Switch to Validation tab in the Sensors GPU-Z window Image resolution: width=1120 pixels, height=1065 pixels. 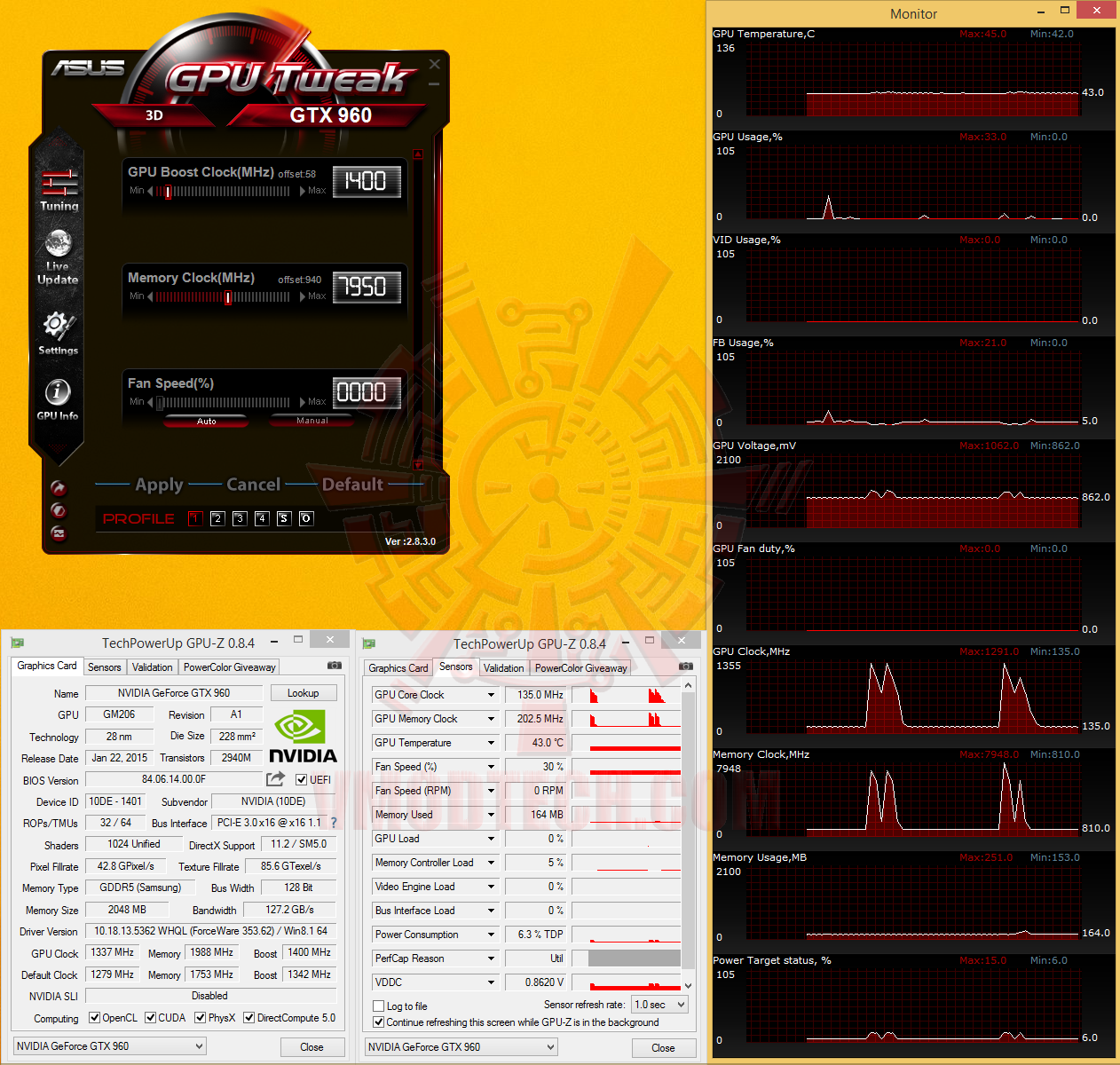[504, 668]
